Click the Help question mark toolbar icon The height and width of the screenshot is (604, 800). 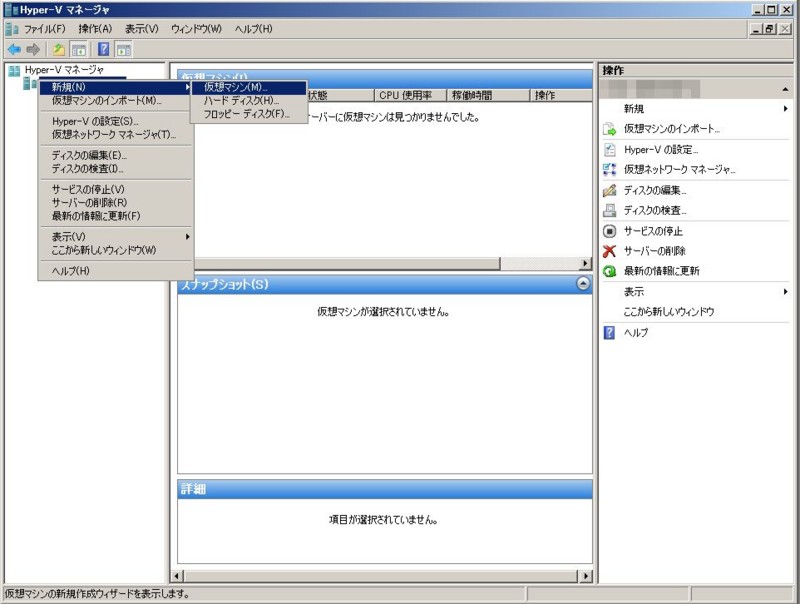tap(102, 48)
